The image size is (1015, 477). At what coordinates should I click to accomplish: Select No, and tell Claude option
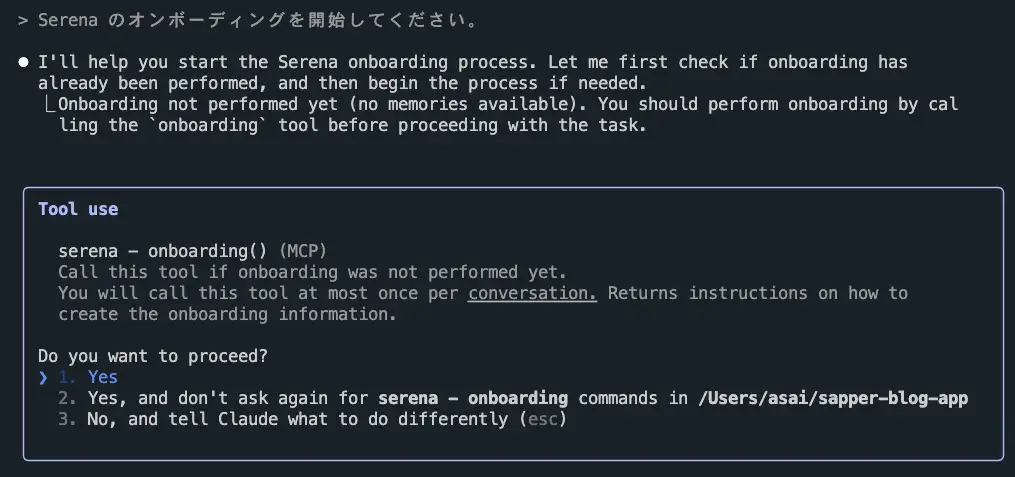tap(312, 419)
